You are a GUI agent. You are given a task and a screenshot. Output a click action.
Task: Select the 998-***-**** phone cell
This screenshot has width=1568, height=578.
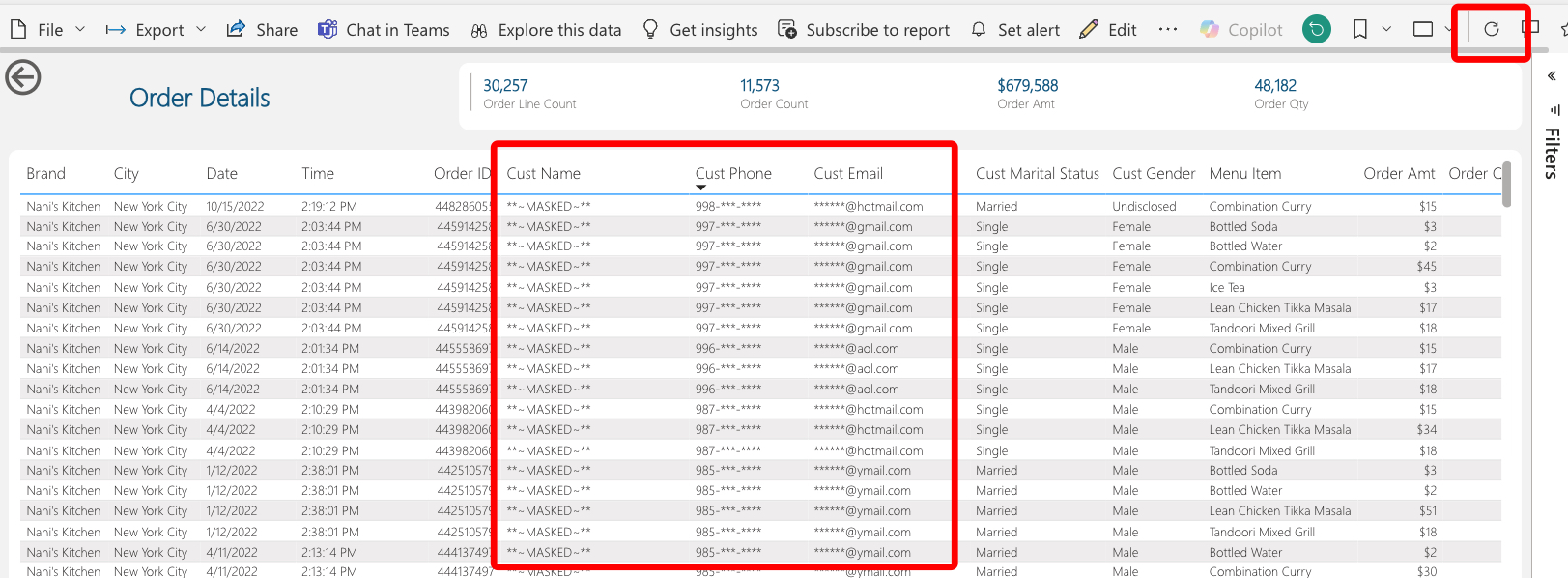728,207
